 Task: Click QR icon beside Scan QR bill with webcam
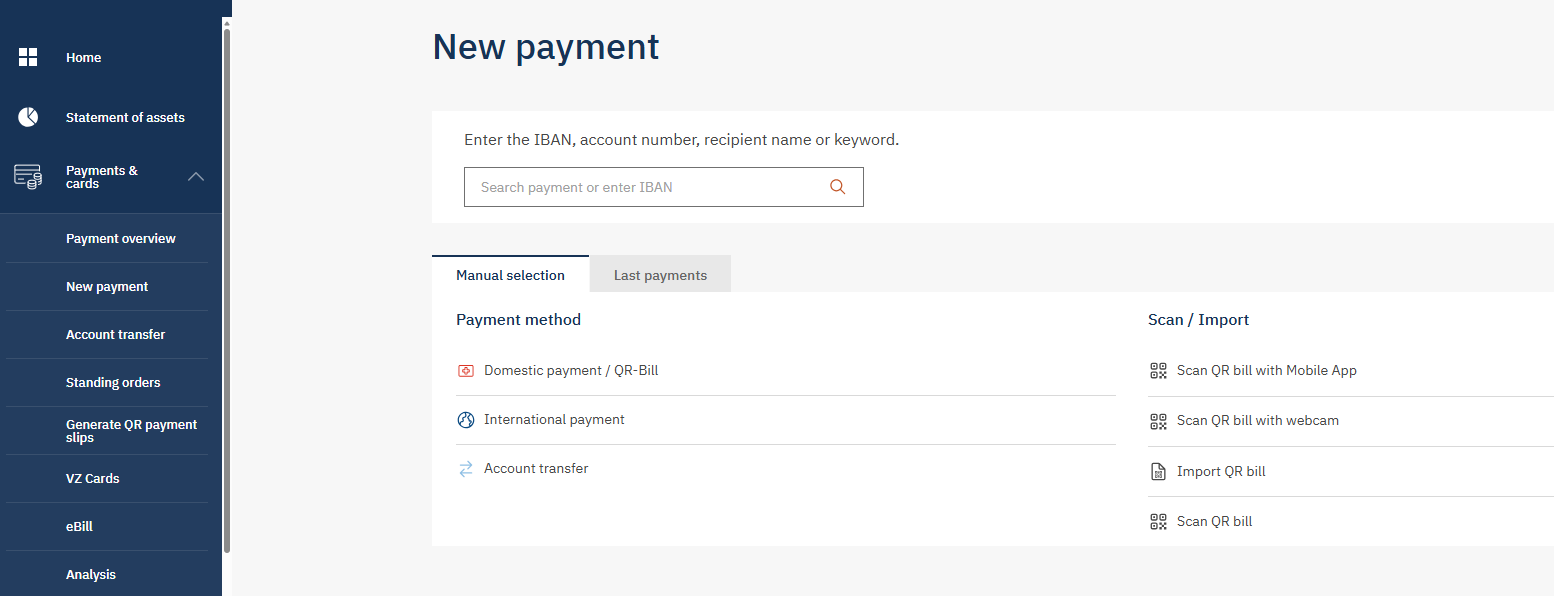click(x=1159, y=421)
